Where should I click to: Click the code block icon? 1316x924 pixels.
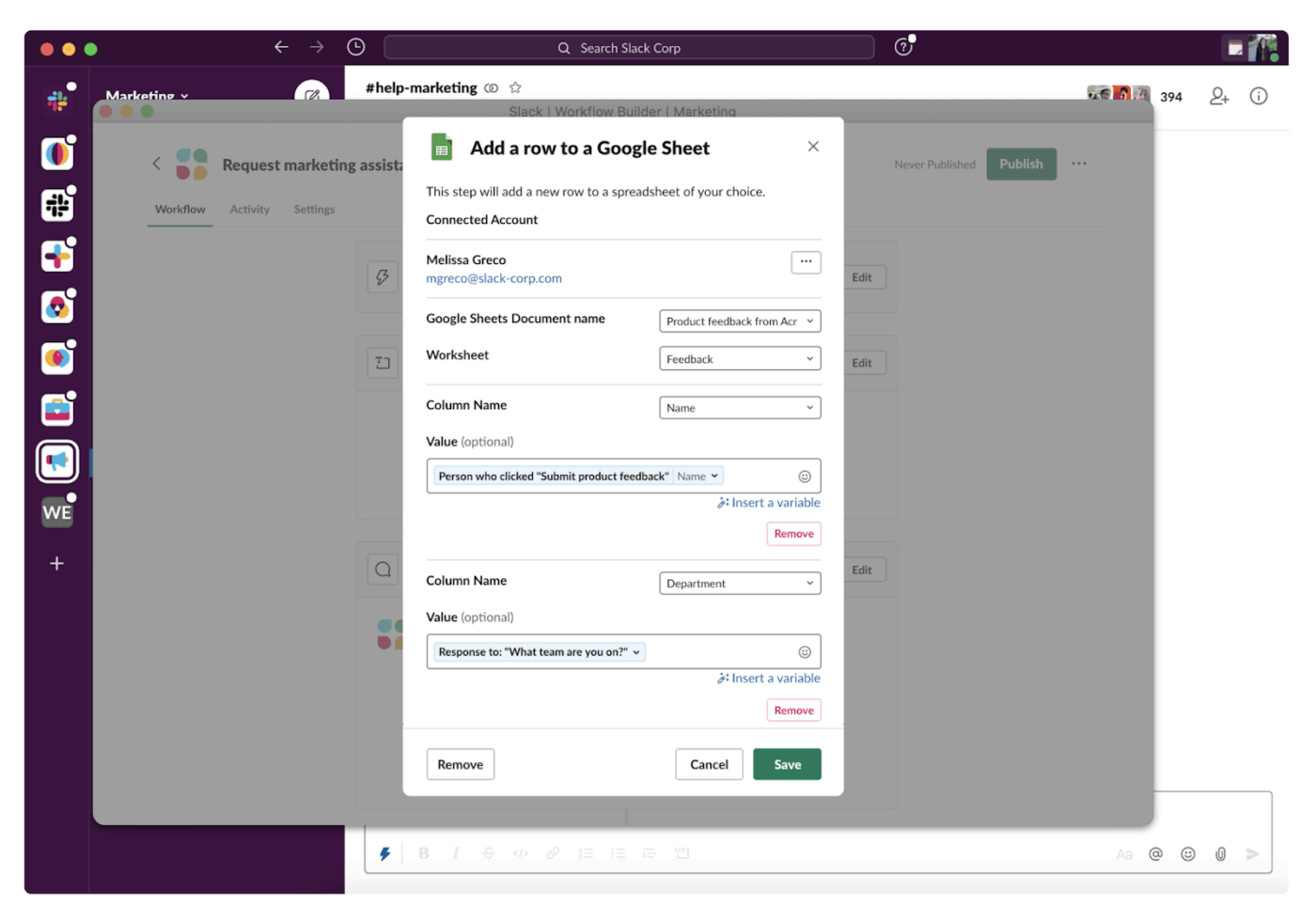521,853
